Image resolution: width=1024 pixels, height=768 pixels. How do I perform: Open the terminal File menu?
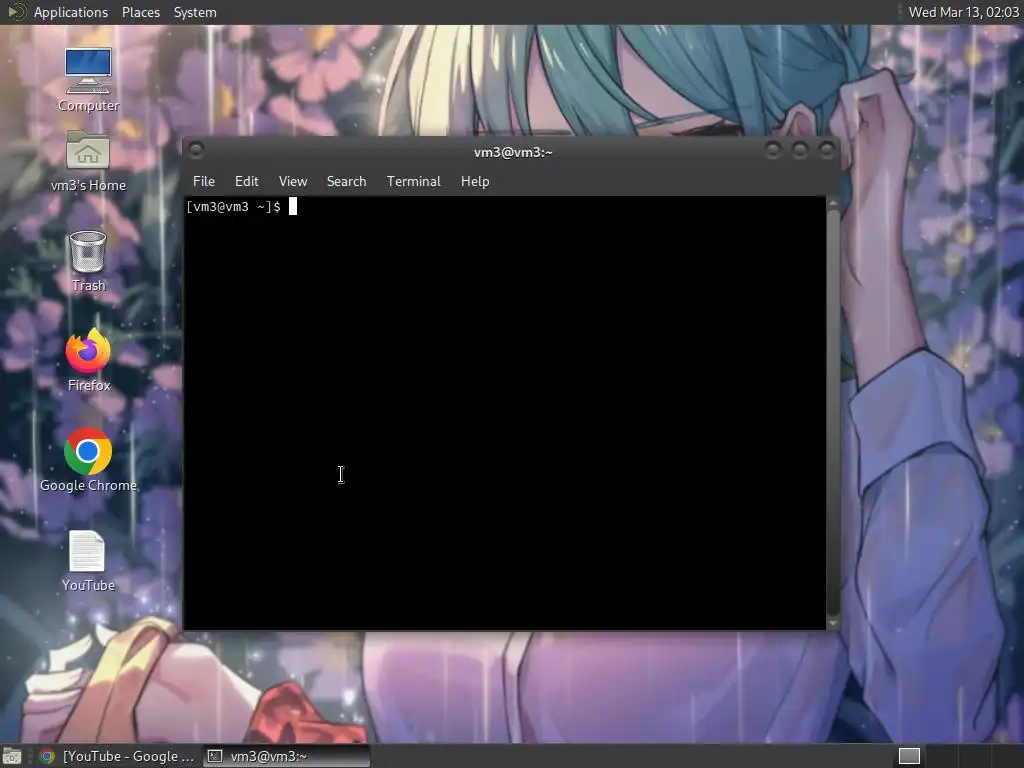tap(204, 182)
